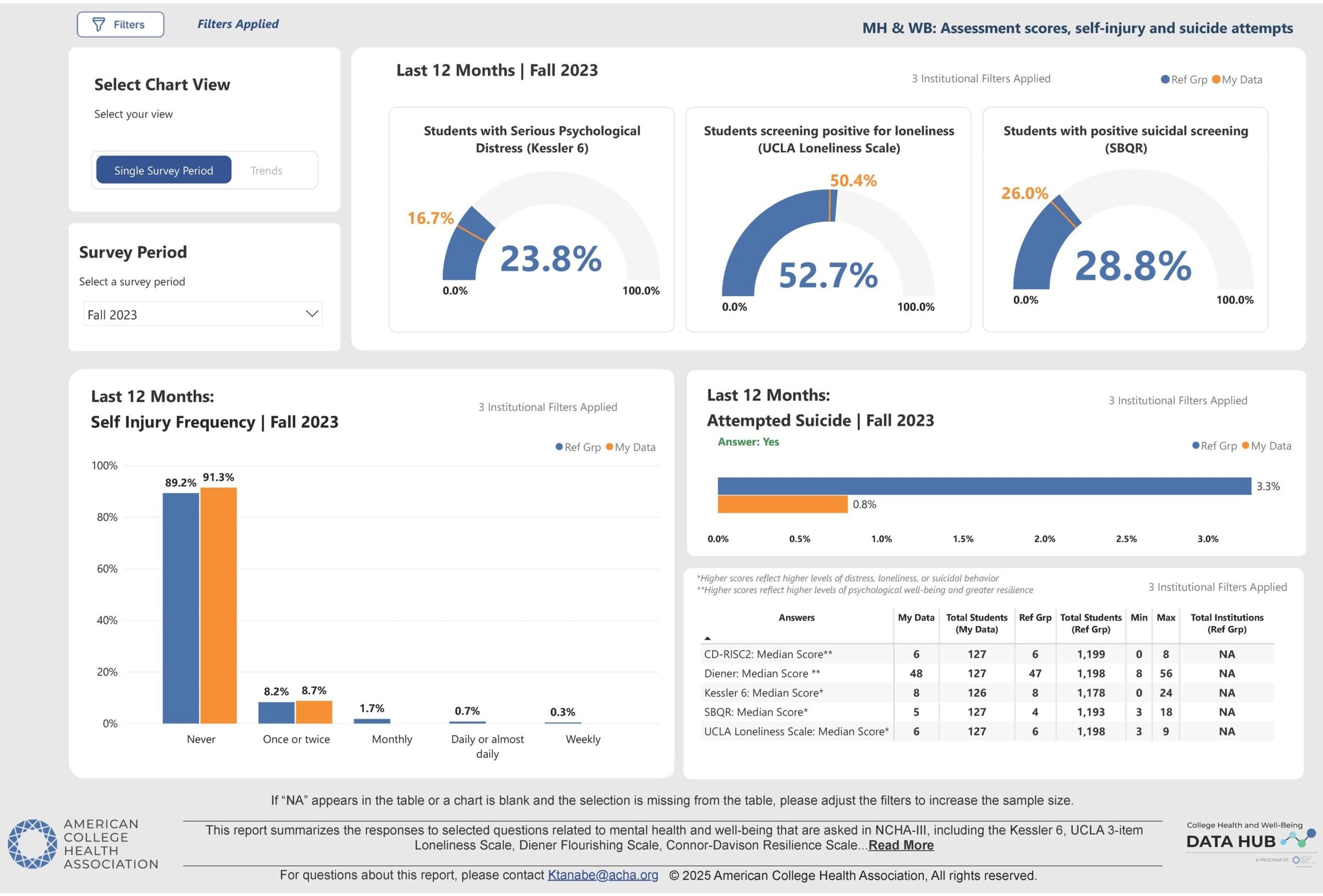Click the Read More link
1323x896 pixels.
[x=901, y=845]
